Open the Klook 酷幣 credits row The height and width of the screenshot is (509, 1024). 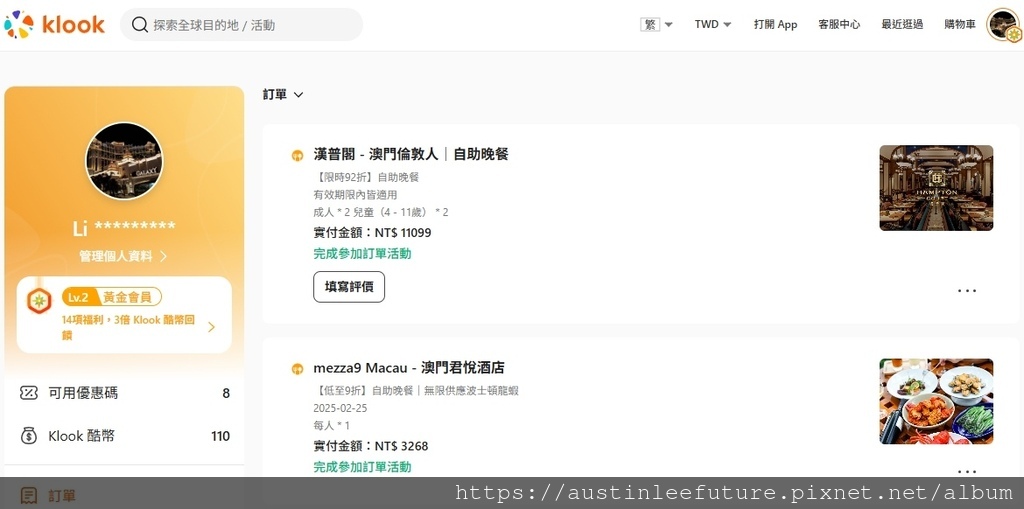pos(124,436)
